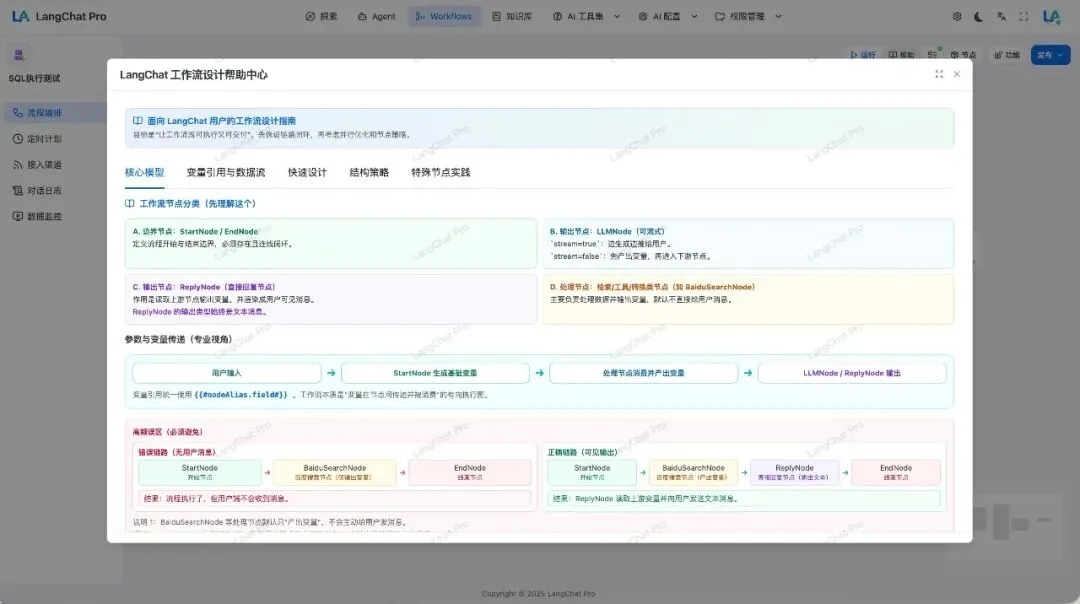
Task: Click BaiduSearchNode in the 正确链路 chain
Action: click(x=694, y=472)
